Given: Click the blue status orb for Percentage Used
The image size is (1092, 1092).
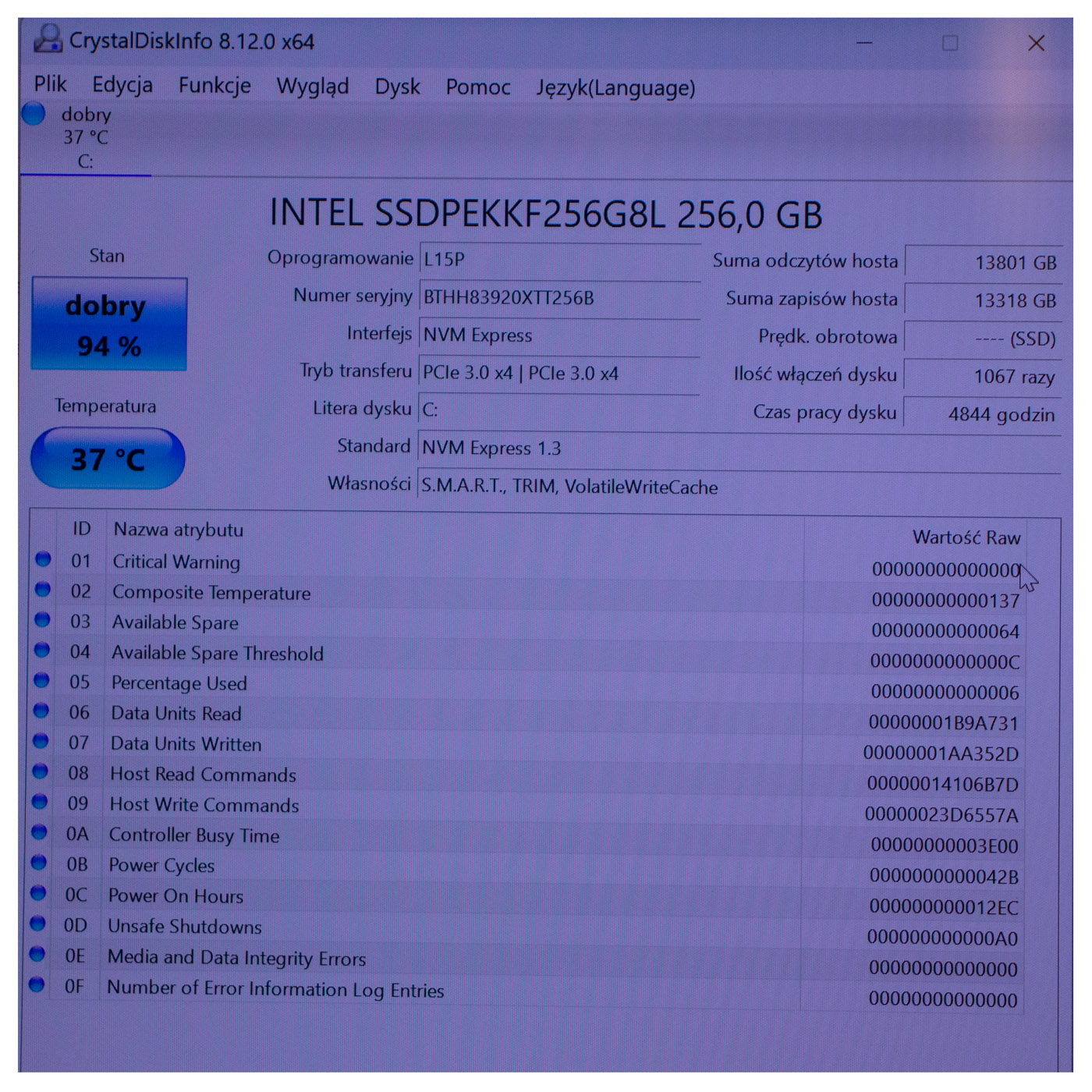Looking at the screenshot, I should pyautogui.click(x=41, y=680).
